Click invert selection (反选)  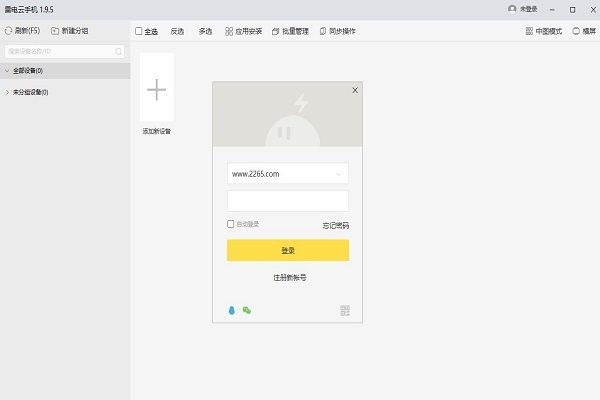click(x=177, y=31)
